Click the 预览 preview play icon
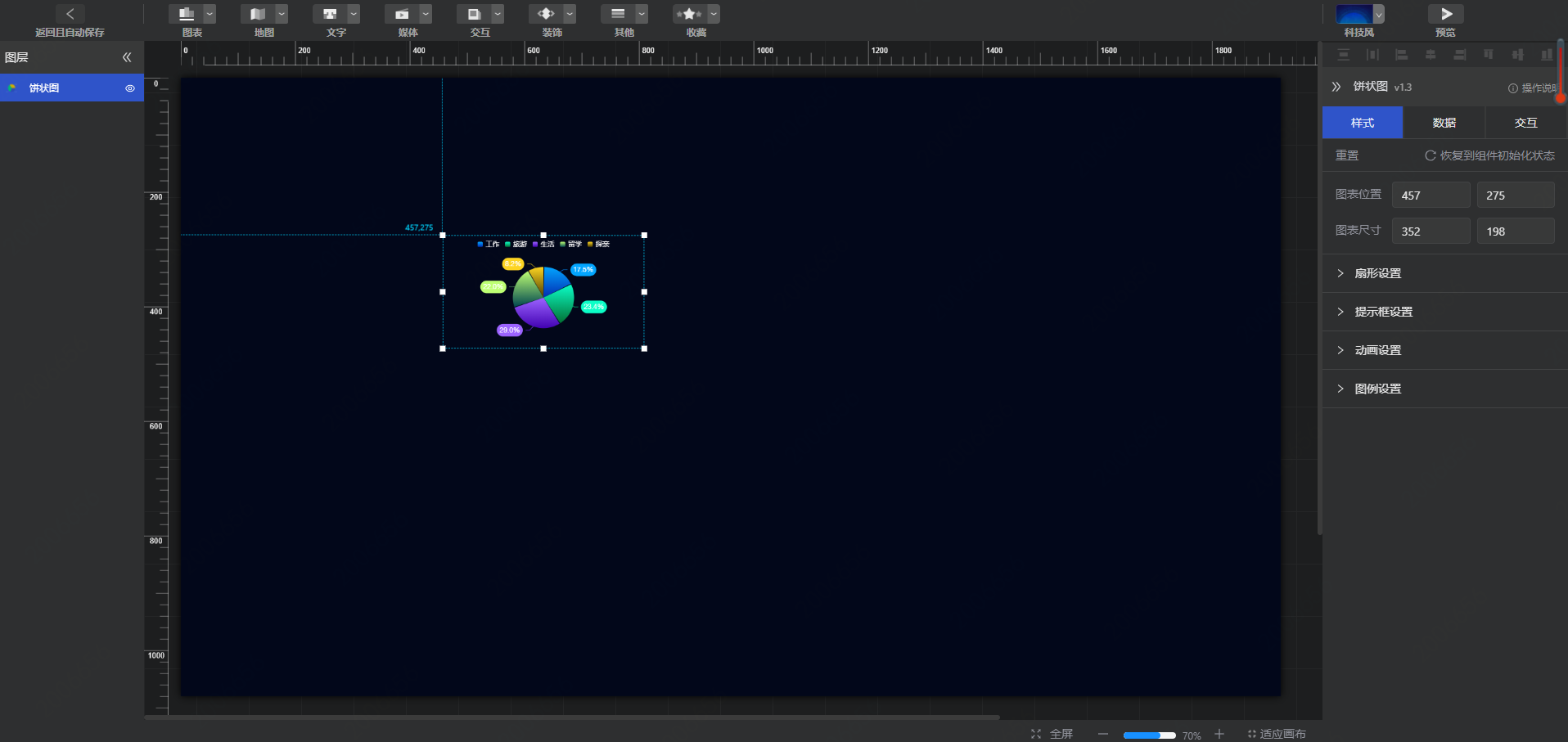 point(1446,14)
